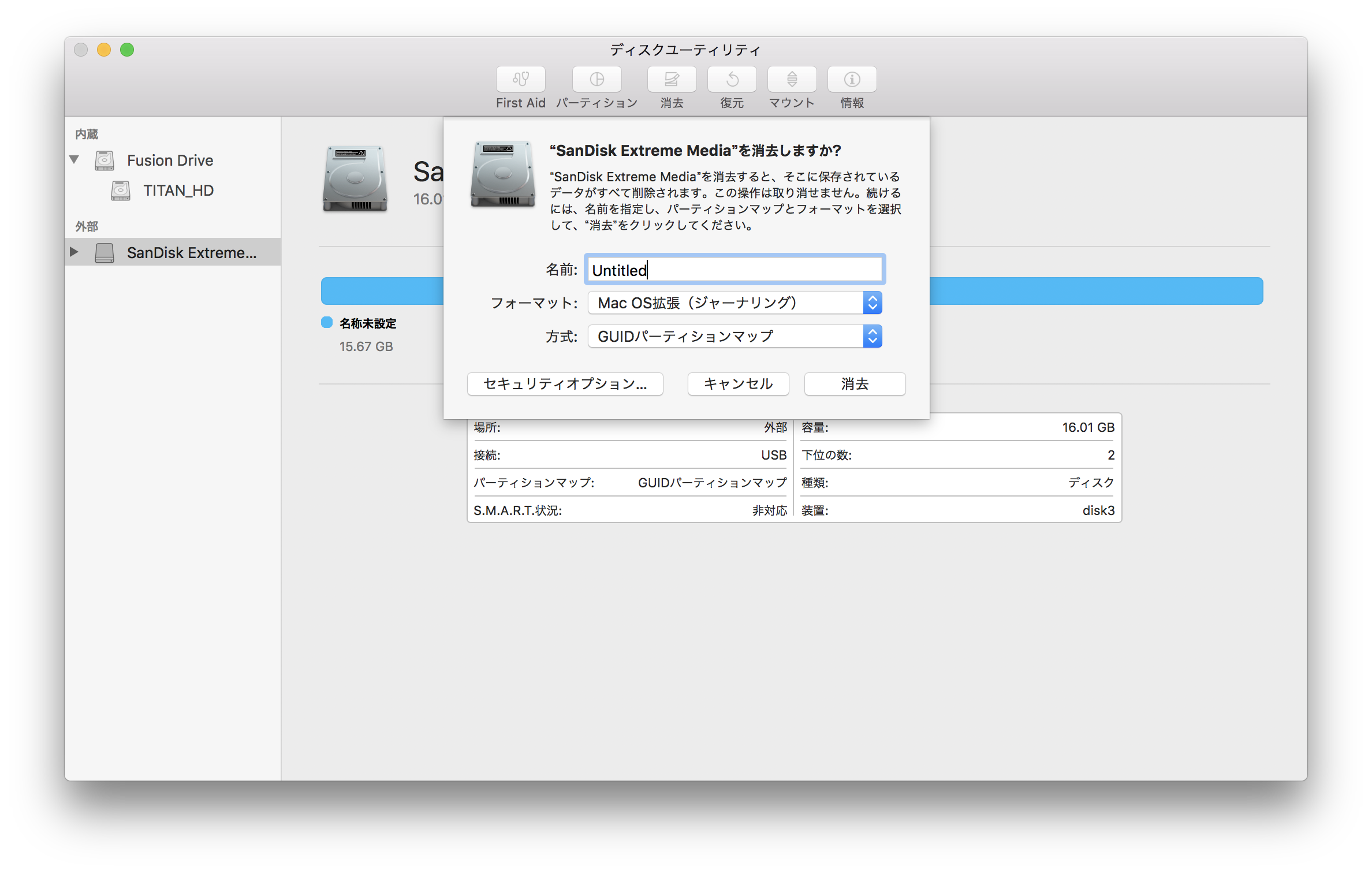
Task: Select SanDisk Extreme... in the sidebar
Action: [192, 253]
